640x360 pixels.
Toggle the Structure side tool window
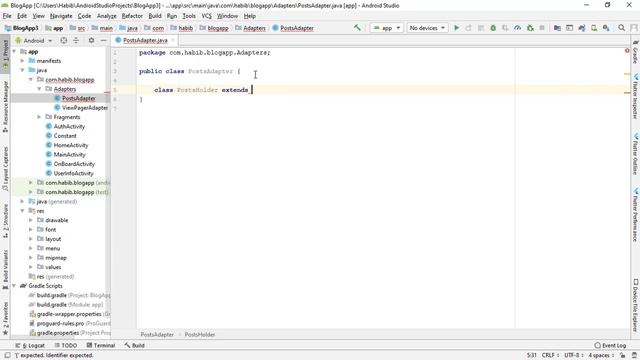(5, 221)
